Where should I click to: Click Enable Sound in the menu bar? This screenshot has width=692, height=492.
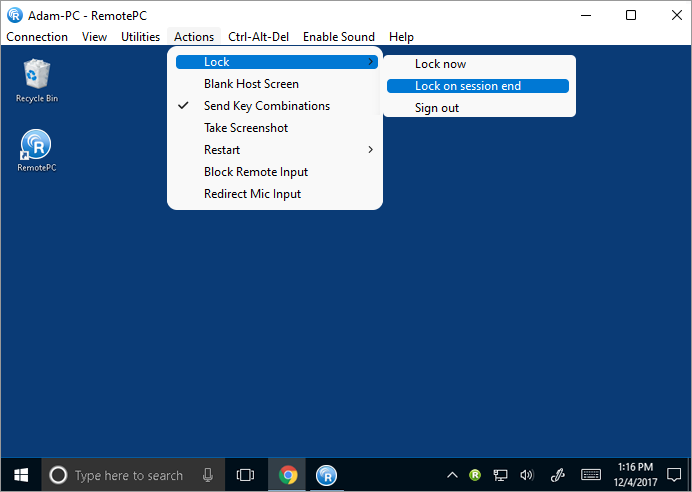(x=339, y=37)
